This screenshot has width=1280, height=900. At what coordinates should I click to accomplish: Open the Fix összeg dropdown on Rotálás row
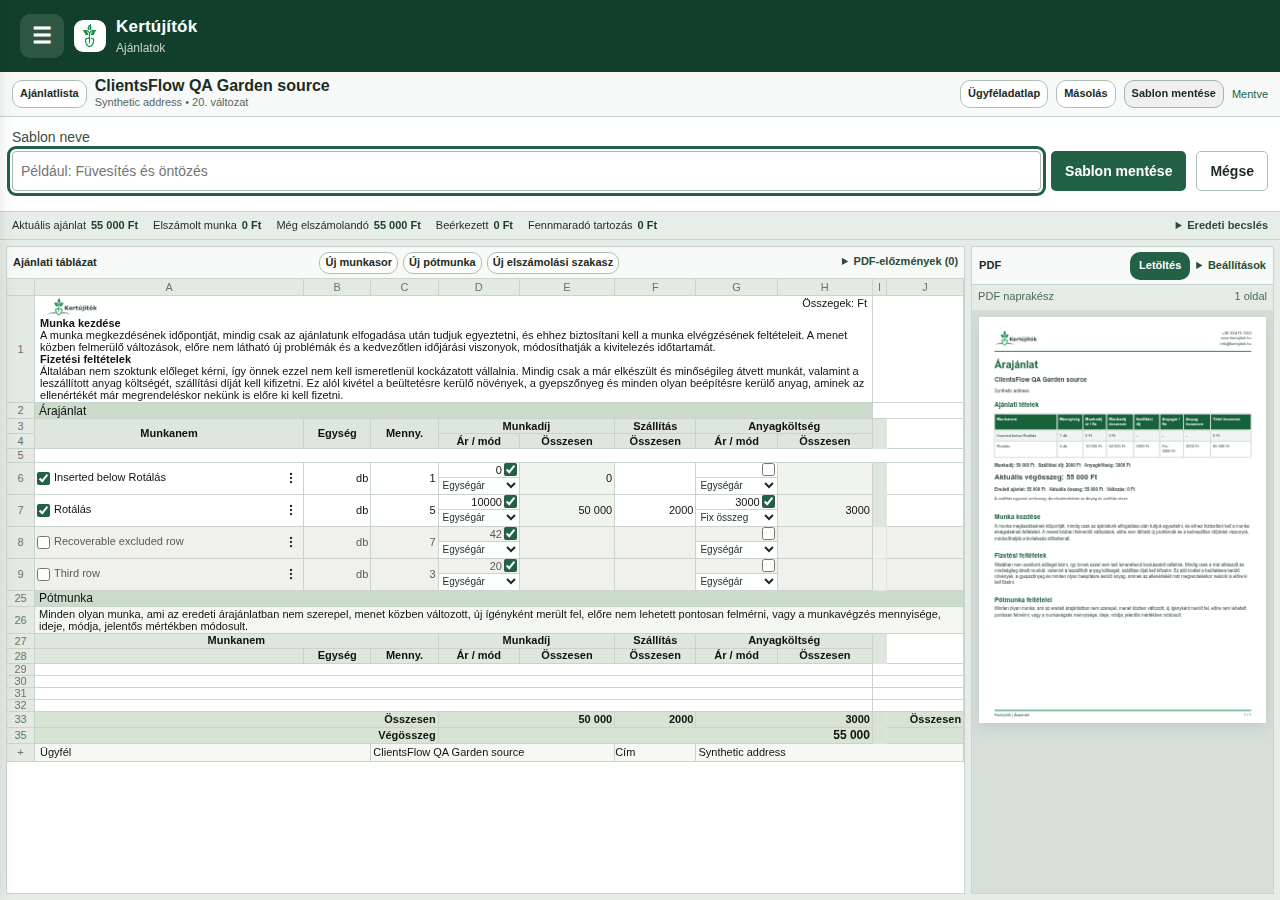(x=737, y=517)
